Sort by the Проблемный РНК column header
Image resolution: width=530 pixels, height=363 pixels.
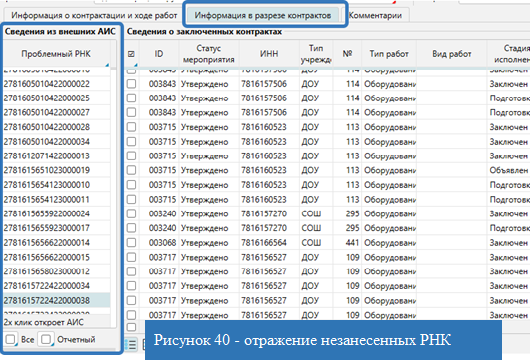(56, 54)
